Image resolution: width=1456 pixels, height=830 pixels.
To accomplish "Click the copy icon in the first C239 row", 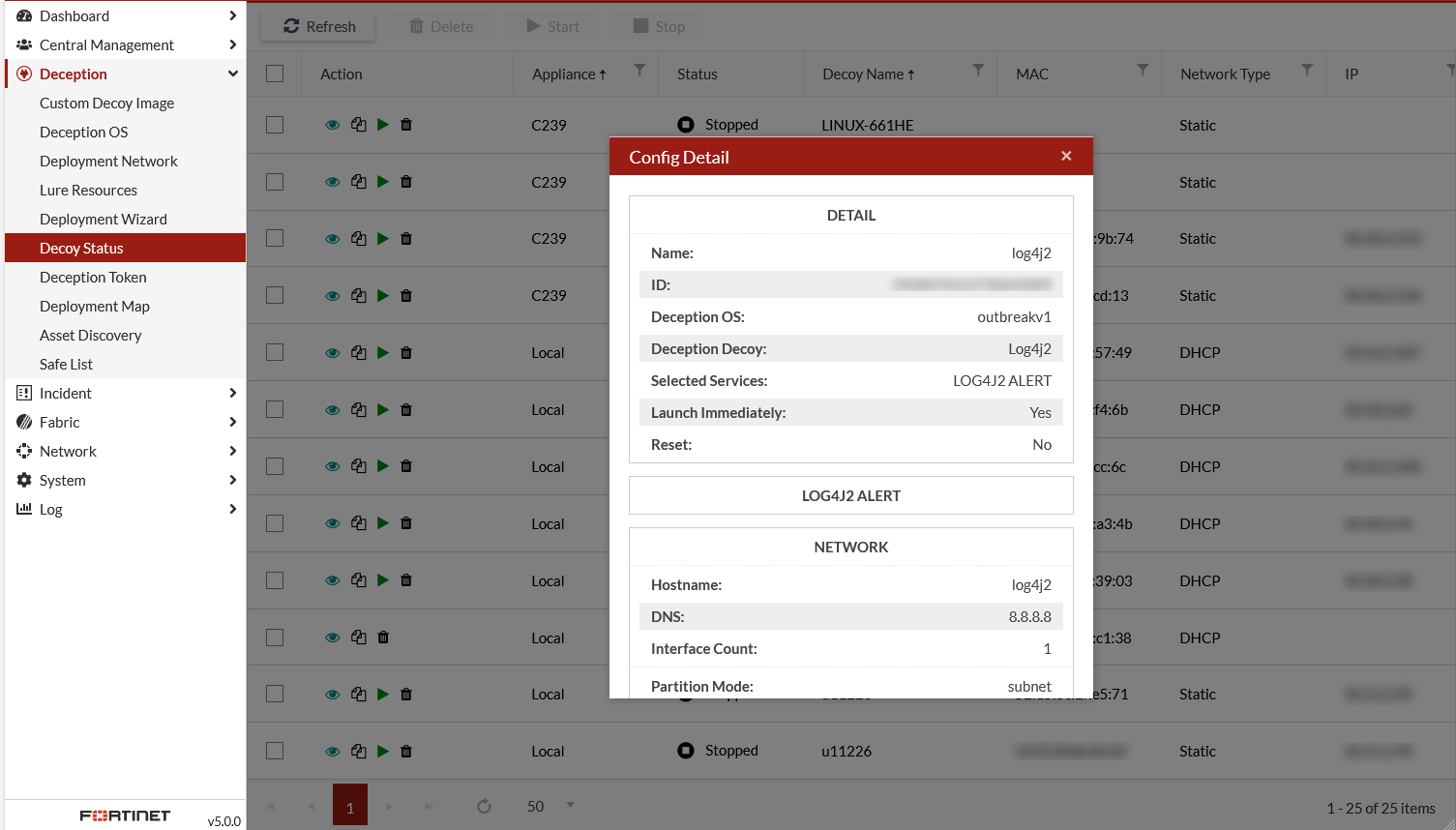I will (x=359, y=125).
